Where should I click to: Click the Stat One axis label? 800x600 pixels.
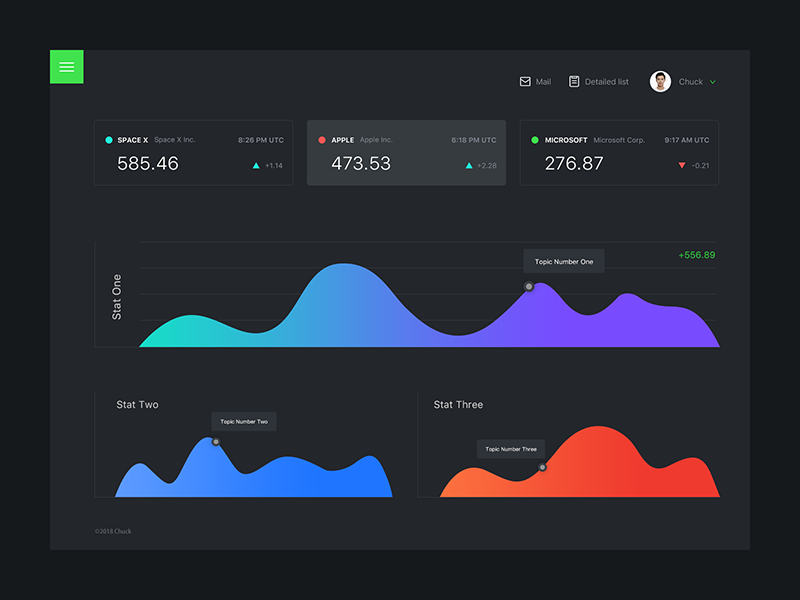[117, 297]
